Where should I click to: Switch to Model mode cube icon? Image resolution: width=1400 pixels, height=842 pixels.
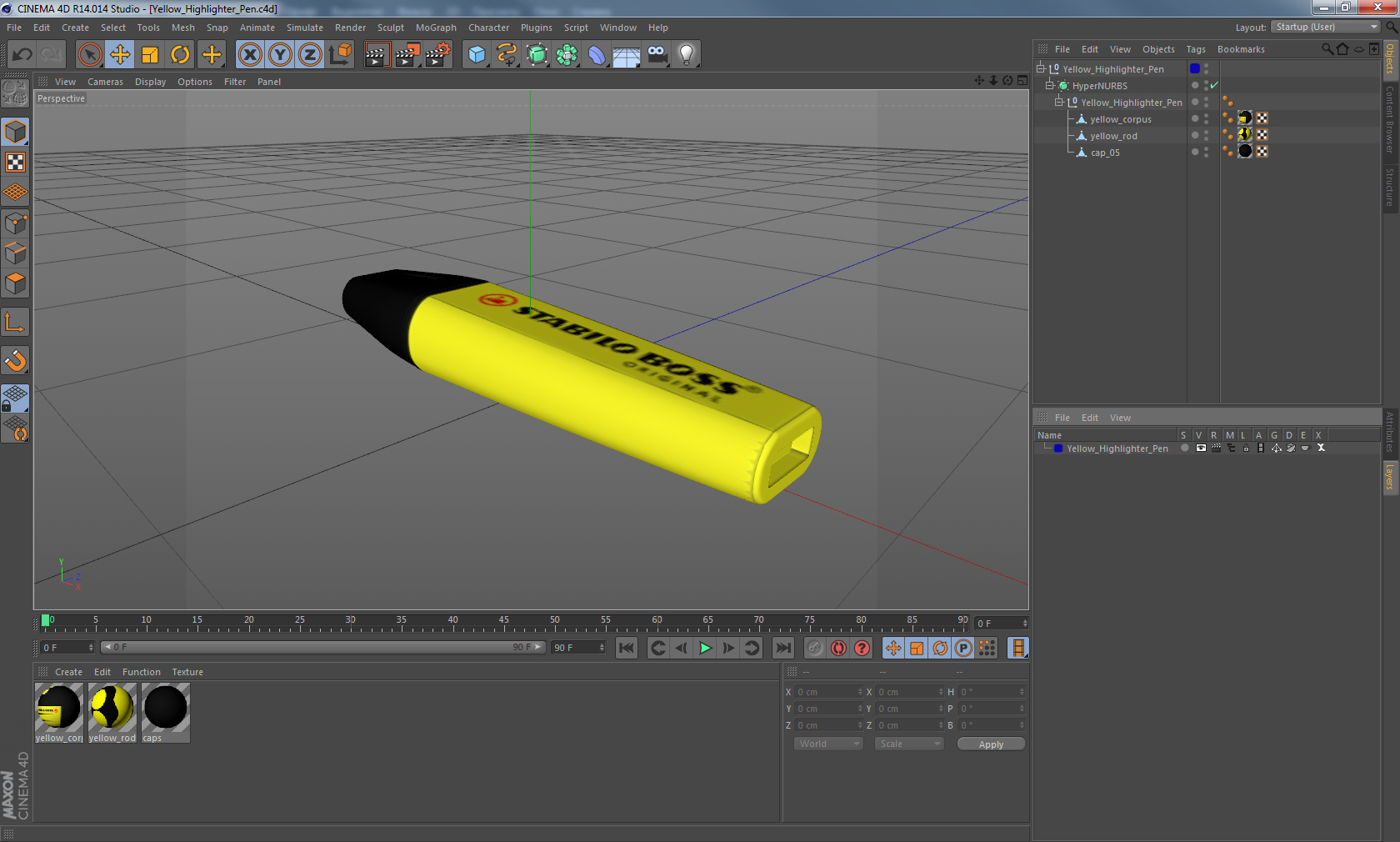pyautogui.click(x=15, y=132)
